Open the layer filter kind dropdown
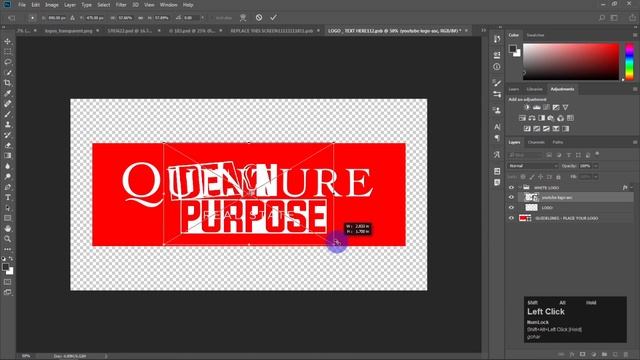 pyautogui.click(x=526, y=155)
